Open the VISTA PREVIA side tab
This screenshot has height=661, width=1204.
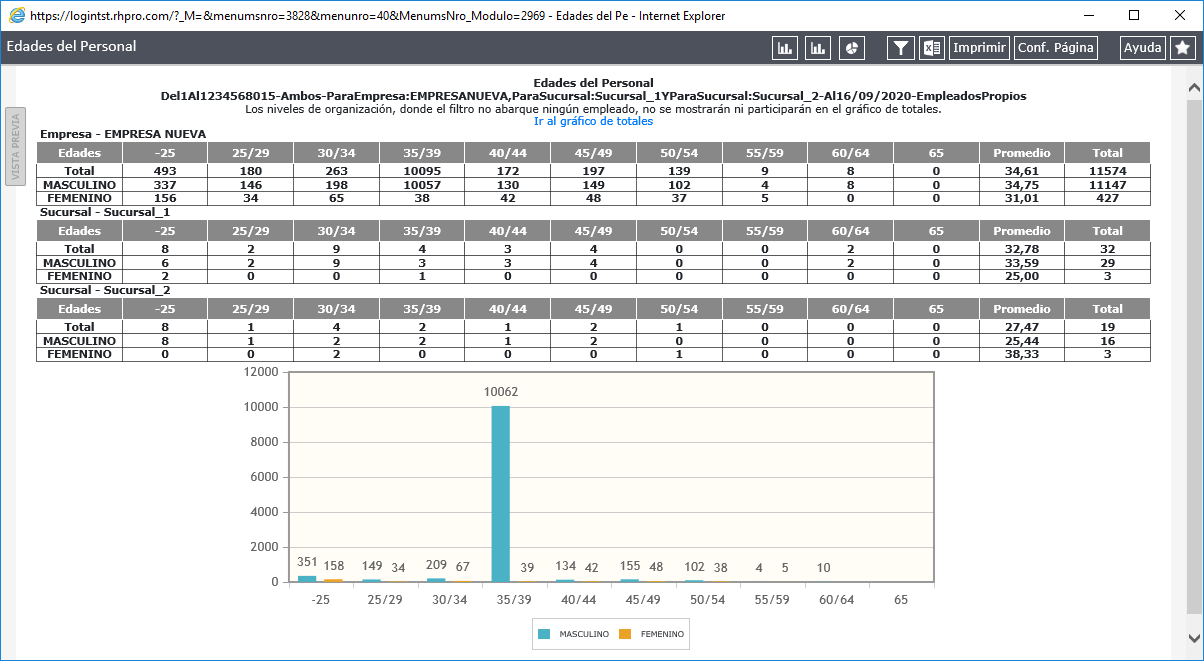tap(15, 147)
